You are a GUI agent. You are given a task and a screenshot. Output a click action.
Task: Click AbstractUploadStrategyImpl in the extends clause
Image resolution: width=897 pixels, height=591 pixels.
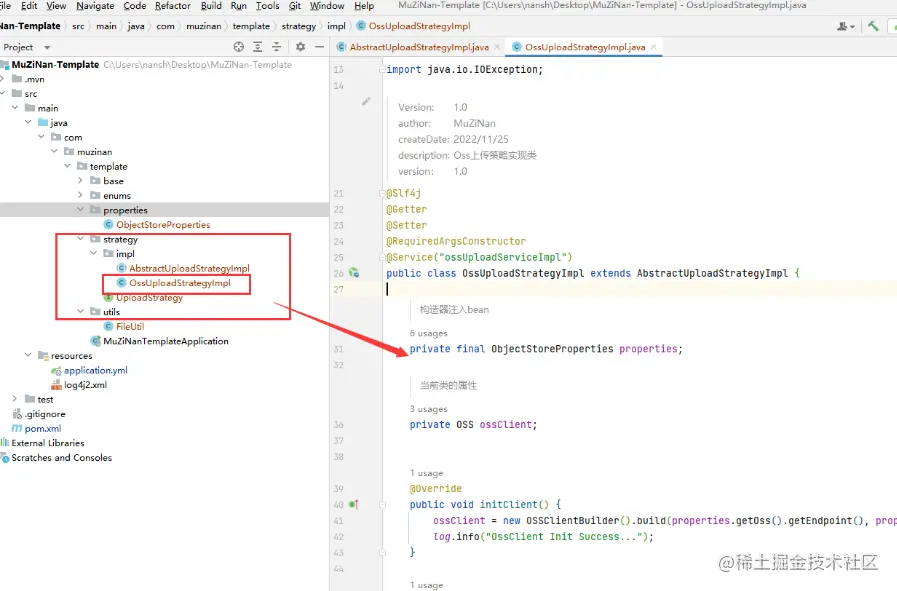pos(712,273)
